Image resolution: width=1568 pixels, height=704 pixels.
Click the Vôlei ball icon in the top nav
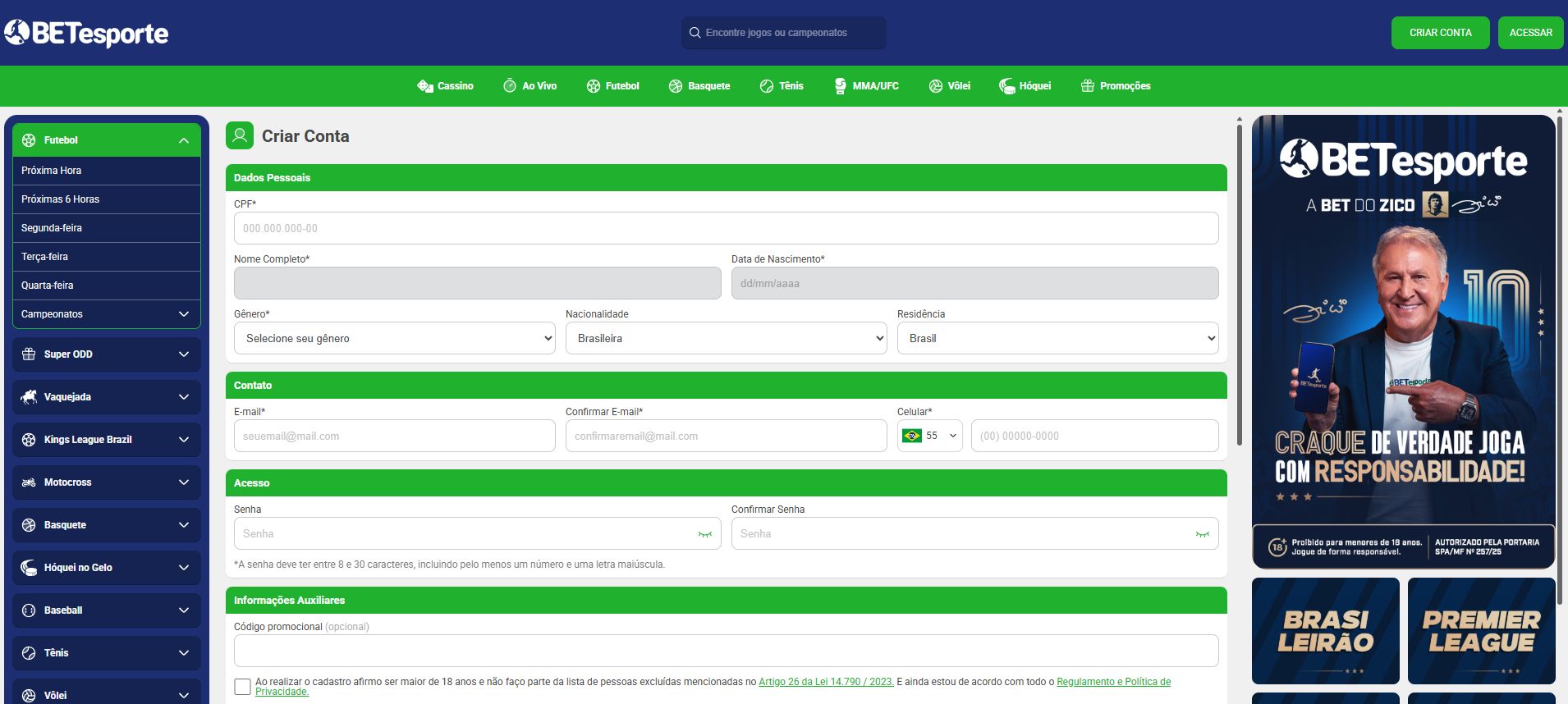pos(936,86)
